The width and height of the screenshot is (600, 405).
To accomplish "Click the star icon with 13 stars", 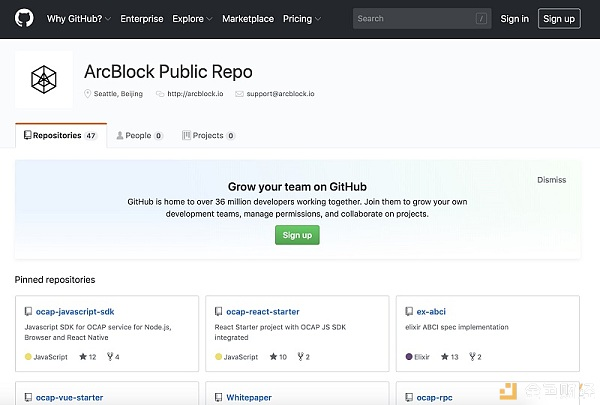I will pos(445,357).
